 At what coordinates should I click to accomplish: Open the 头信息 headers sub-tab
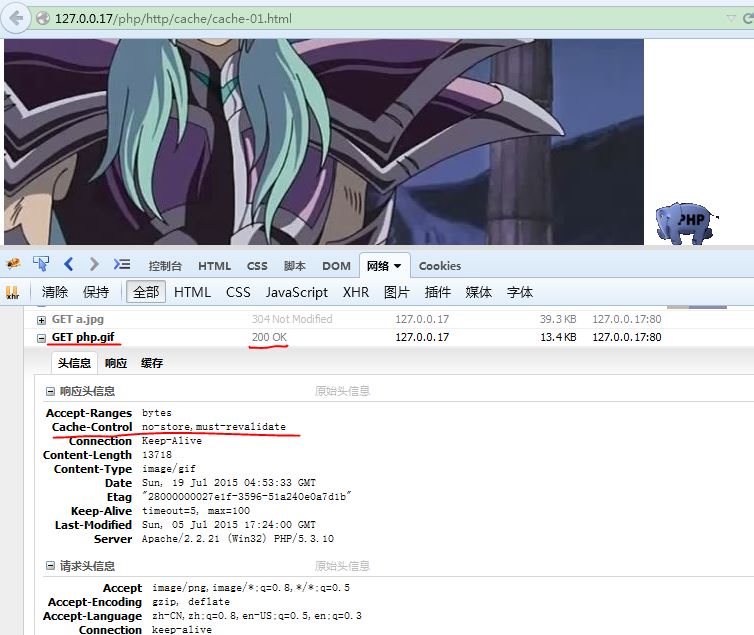click(74, 363)
